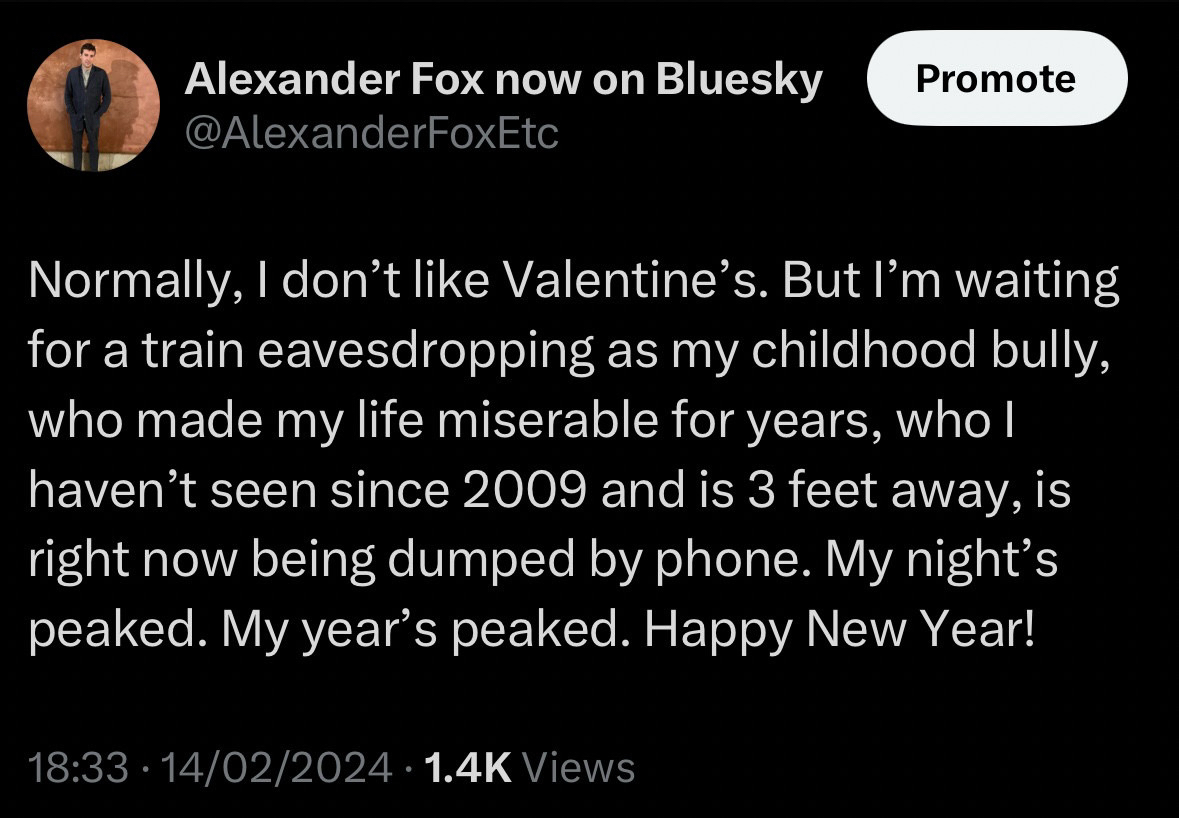Click the Views label

coord(579,768)
